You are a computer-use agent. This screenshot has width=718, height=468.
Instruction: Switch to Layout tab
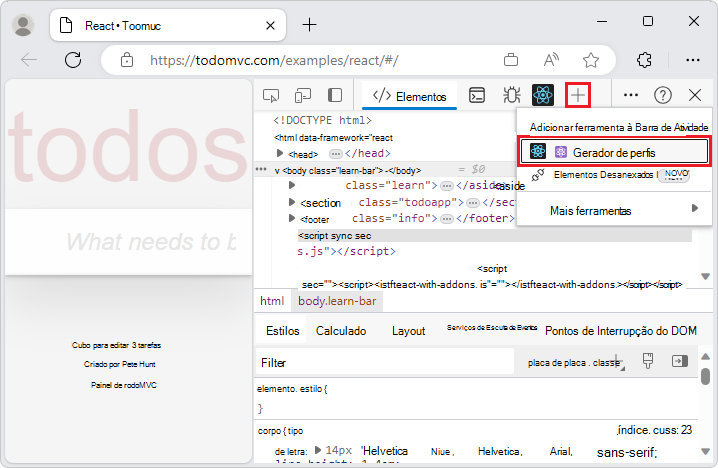click(408, 331)
